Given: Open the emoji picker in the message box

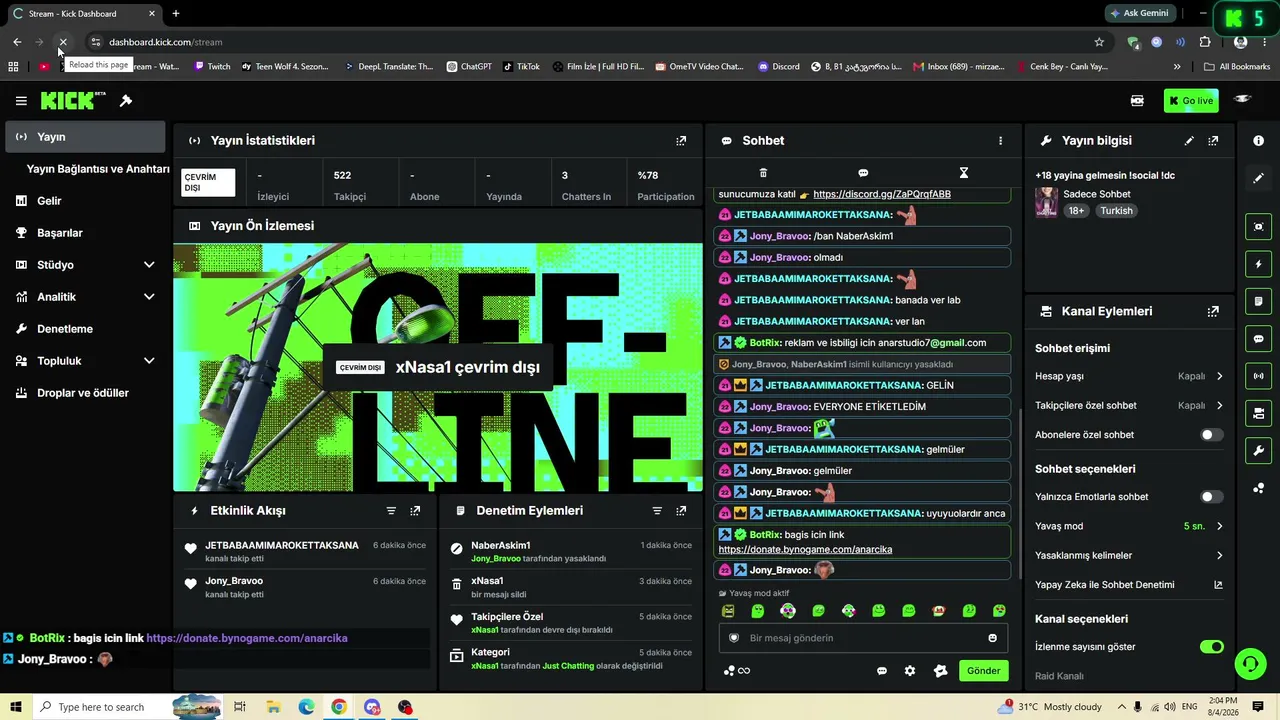Looking at the screenshot, I should (993, 638).
